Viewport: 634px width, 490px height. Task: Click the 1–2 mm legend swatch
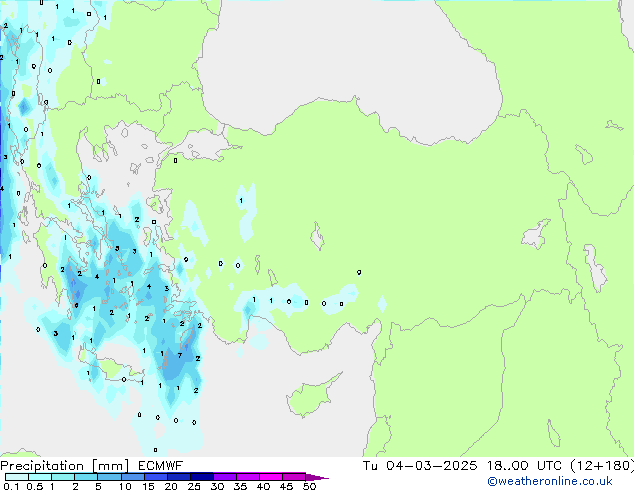[63, 477]
